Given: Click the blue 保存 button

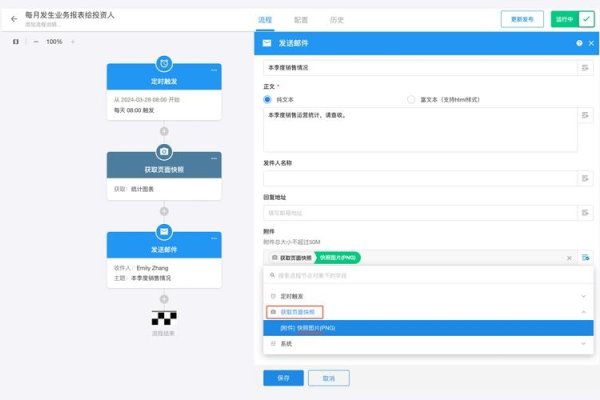Looking at the screenshot, I should point(284,378).
